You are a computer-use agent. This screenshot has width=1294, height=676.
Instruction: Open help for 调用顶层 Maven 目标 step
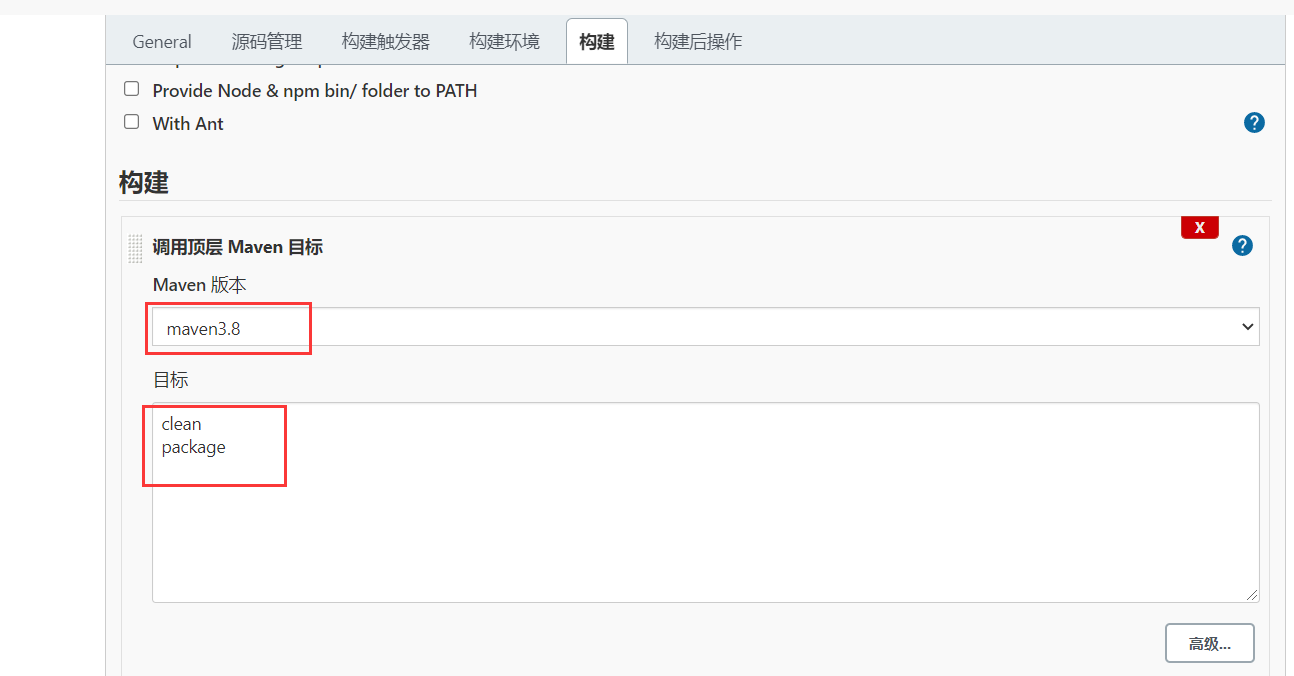1243,246
